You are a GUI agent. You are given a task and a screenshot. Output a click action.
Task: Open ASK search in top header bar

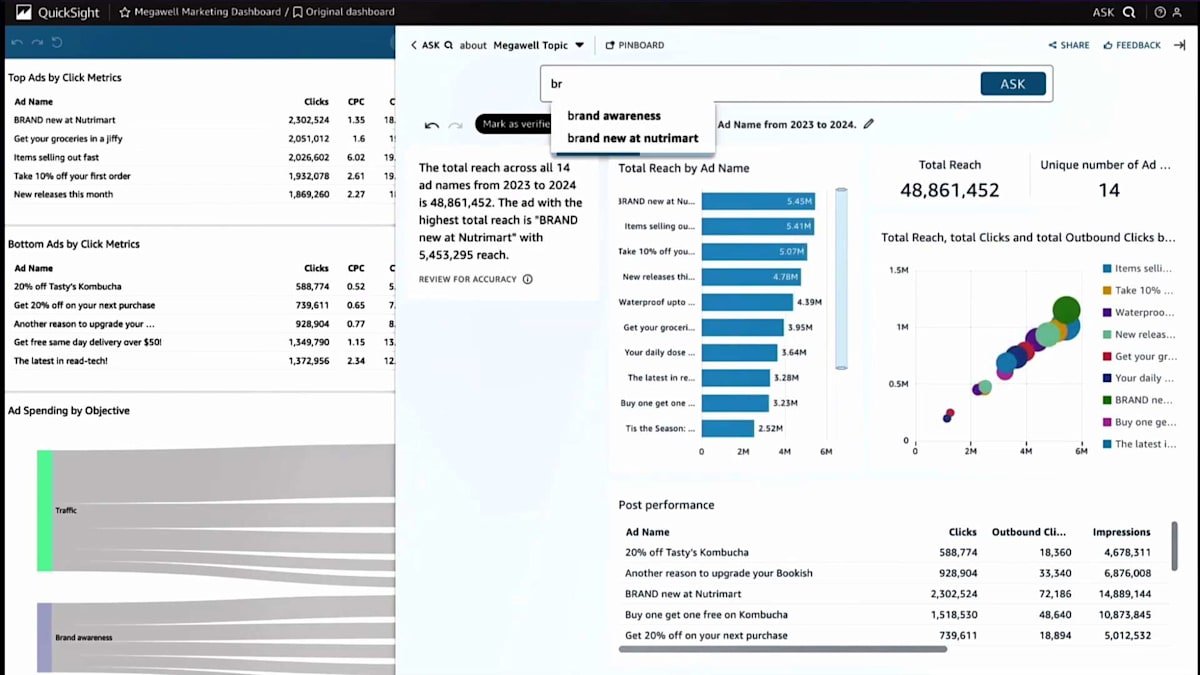point(1113,12)
